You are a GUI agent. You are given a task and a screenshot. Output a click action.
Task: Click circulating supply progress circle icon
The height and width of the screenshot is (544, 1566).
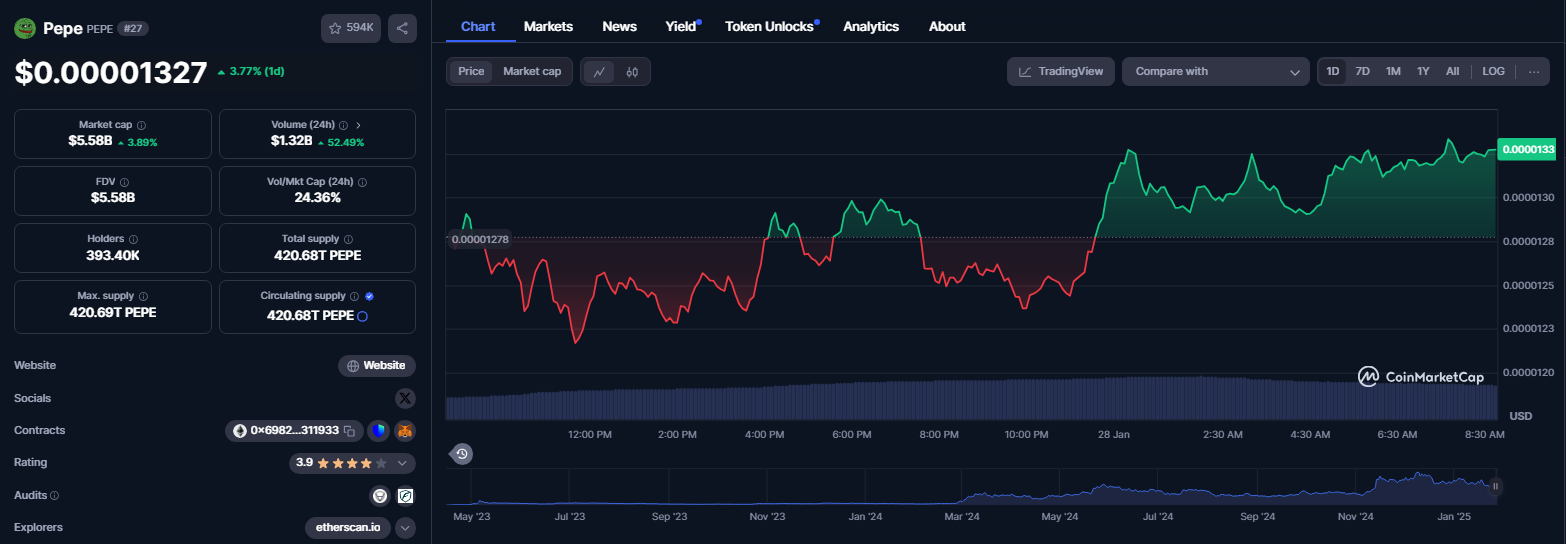[x=362, y=315]
